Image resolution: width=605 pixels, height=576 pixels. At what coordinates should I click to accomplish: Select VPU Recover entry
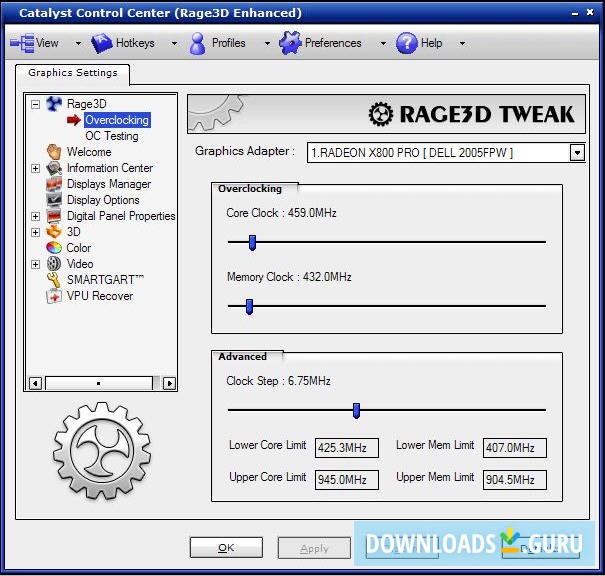tap(100, 296)
